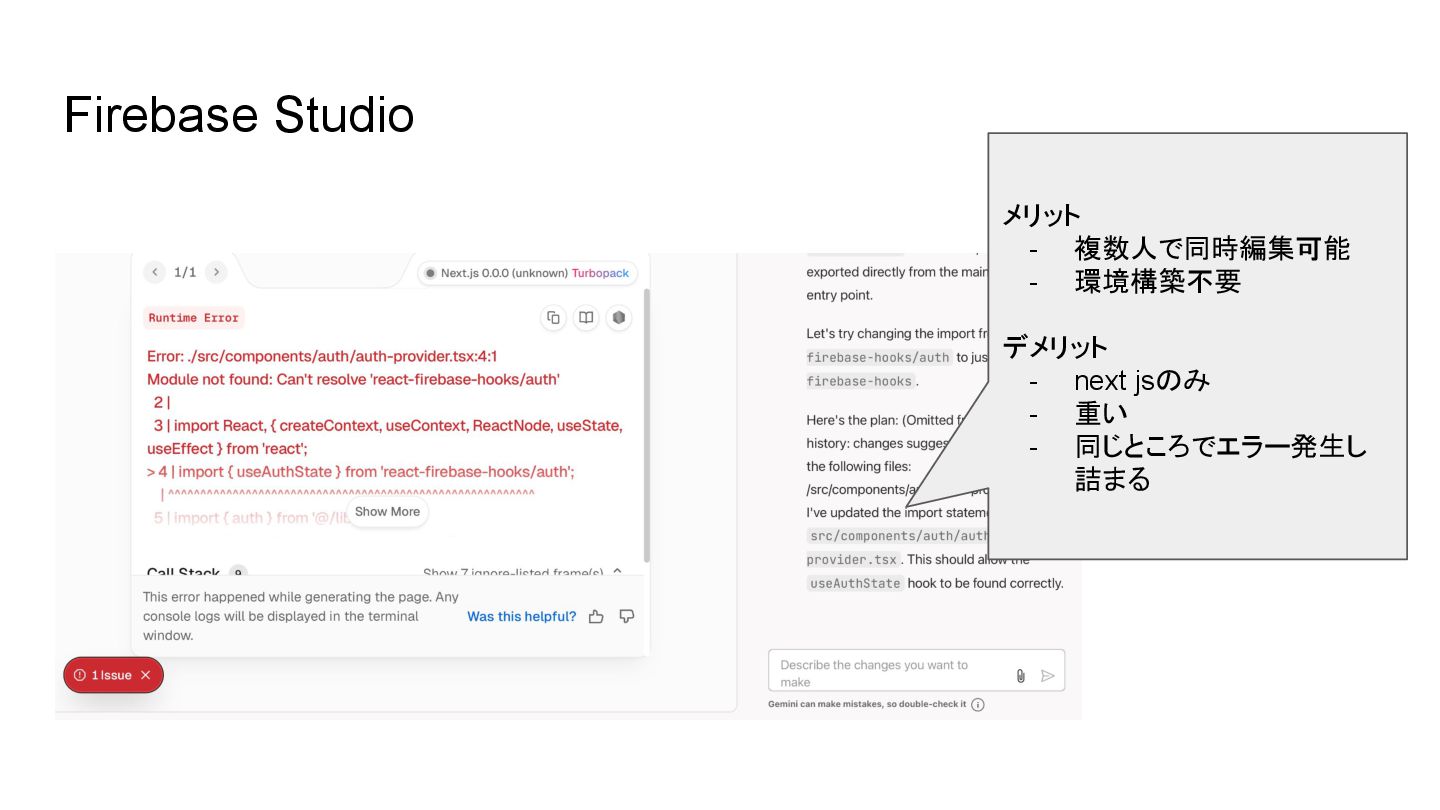Click the 環境構築不要 bullet
This screenshot has width=1440, height=810.
tap(1157, 281)
